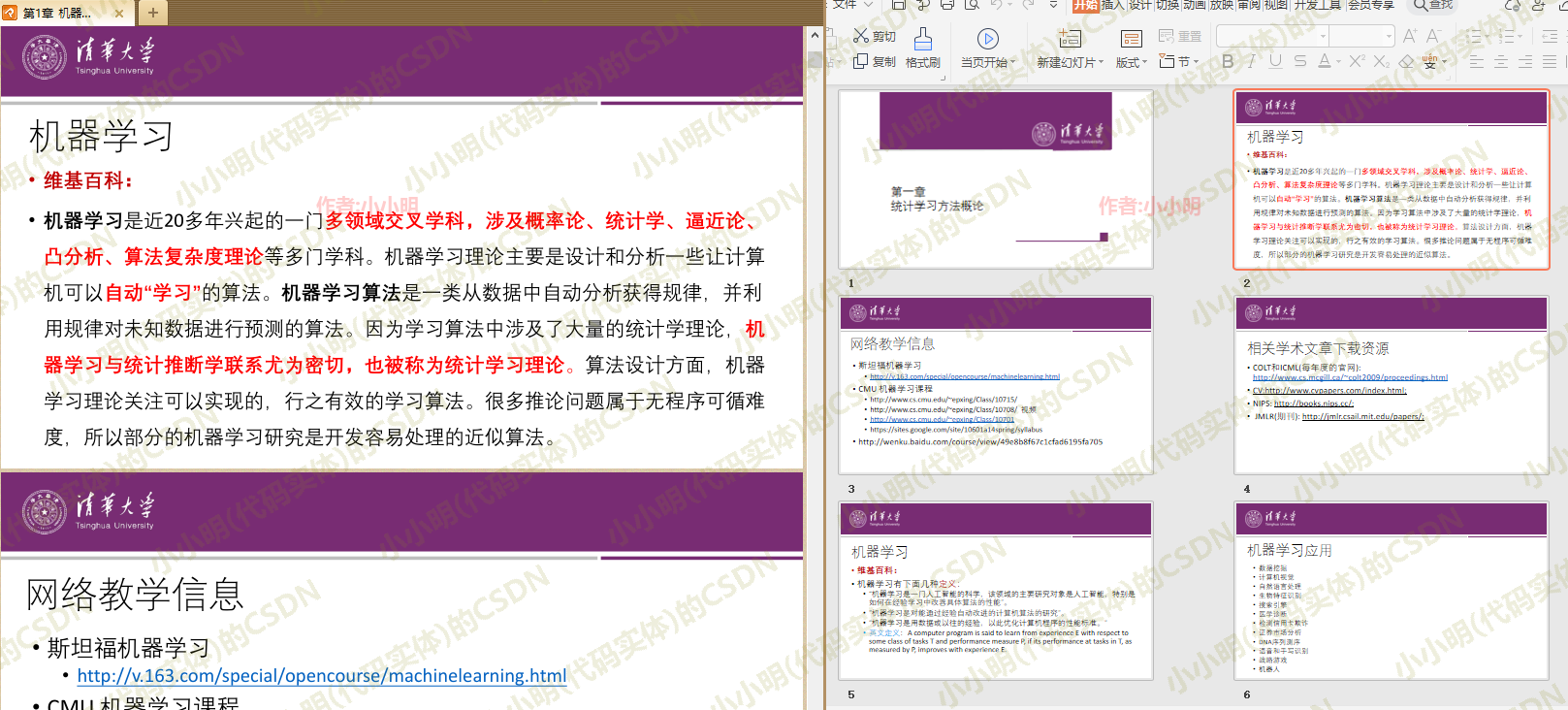The height and width of the screenshot is (710, 1568).
Task: Select slide 3 thumbnail 网络教学信息
Action: (x=996, y=385)
